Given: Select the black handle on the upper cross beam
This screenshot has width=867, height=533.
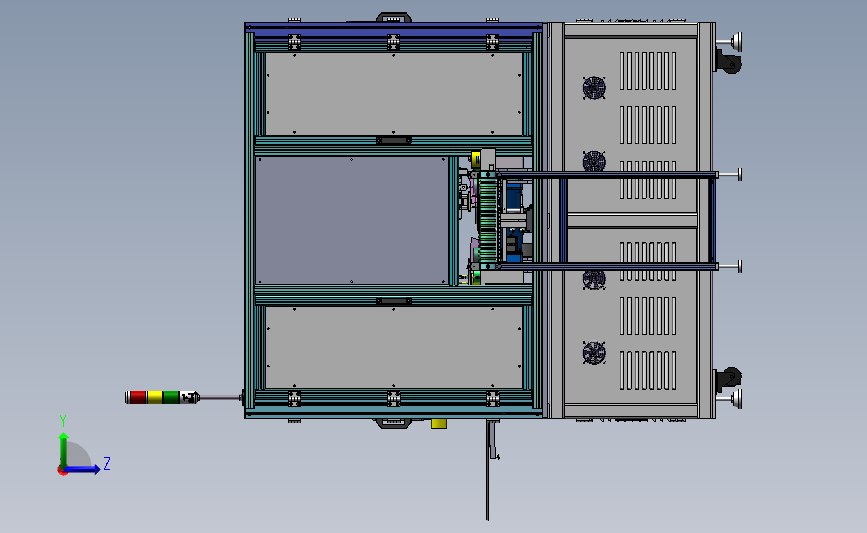Looking at the screenshot, I should 394,140.
